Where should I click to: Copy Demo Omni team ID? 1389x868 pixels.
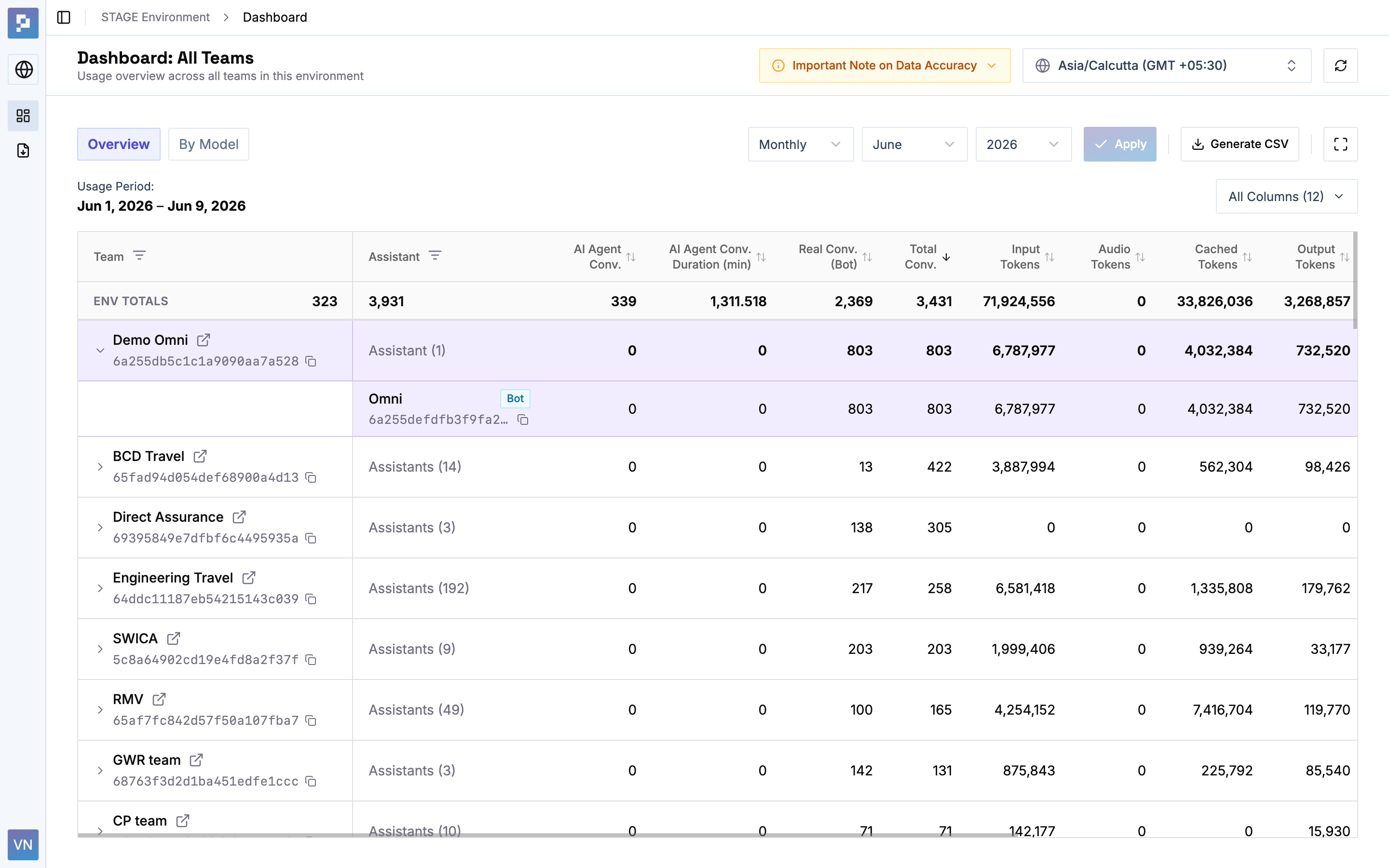[x=311, y=361]
